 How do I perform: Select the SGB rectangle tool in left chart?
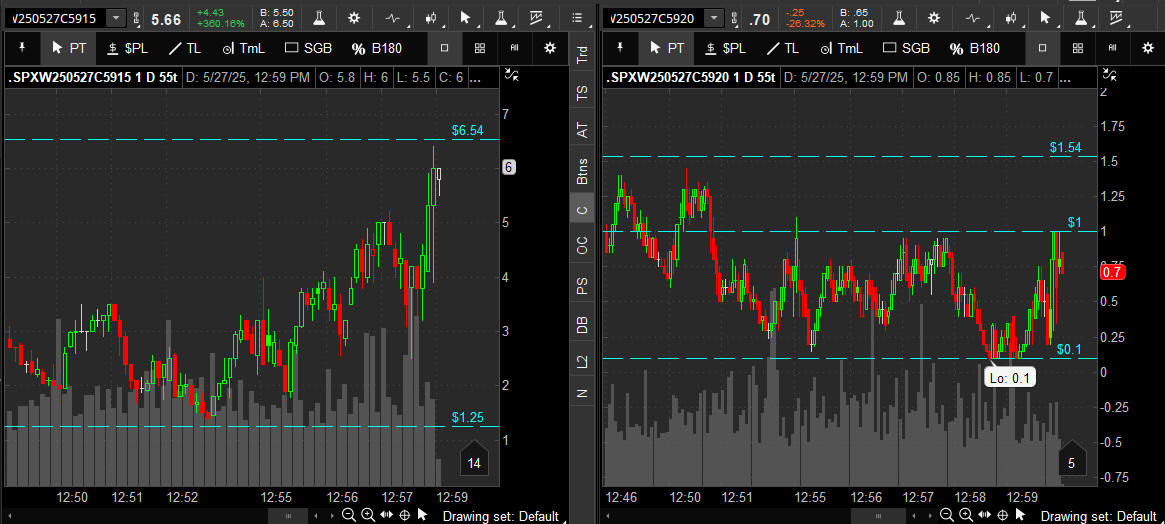308,48
